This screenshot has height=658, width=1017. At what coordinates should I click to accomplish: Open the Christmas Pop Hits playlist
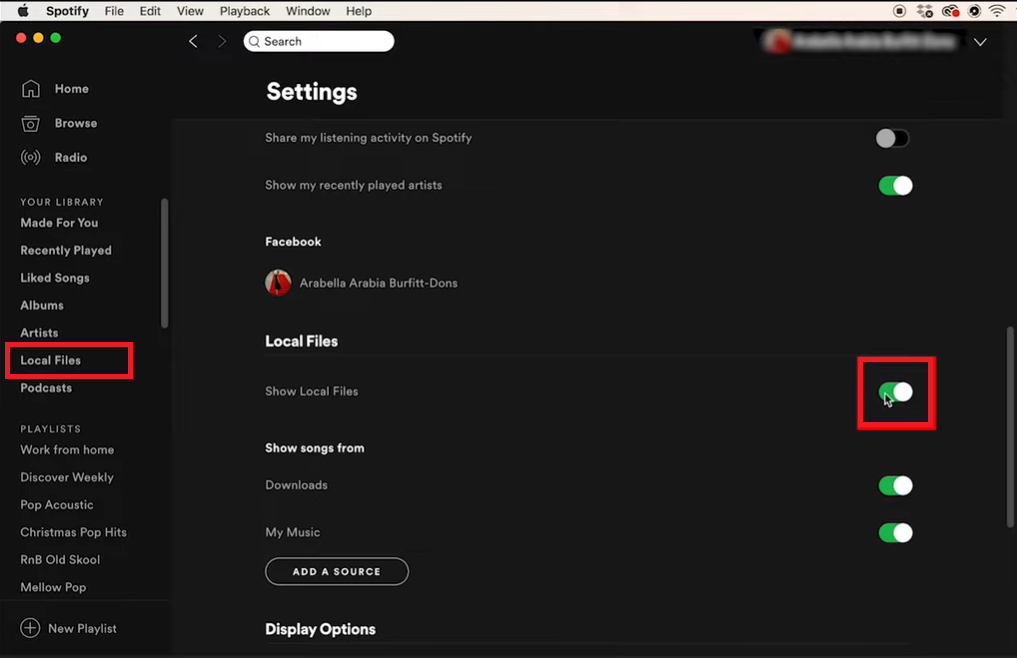click(73, 532)
